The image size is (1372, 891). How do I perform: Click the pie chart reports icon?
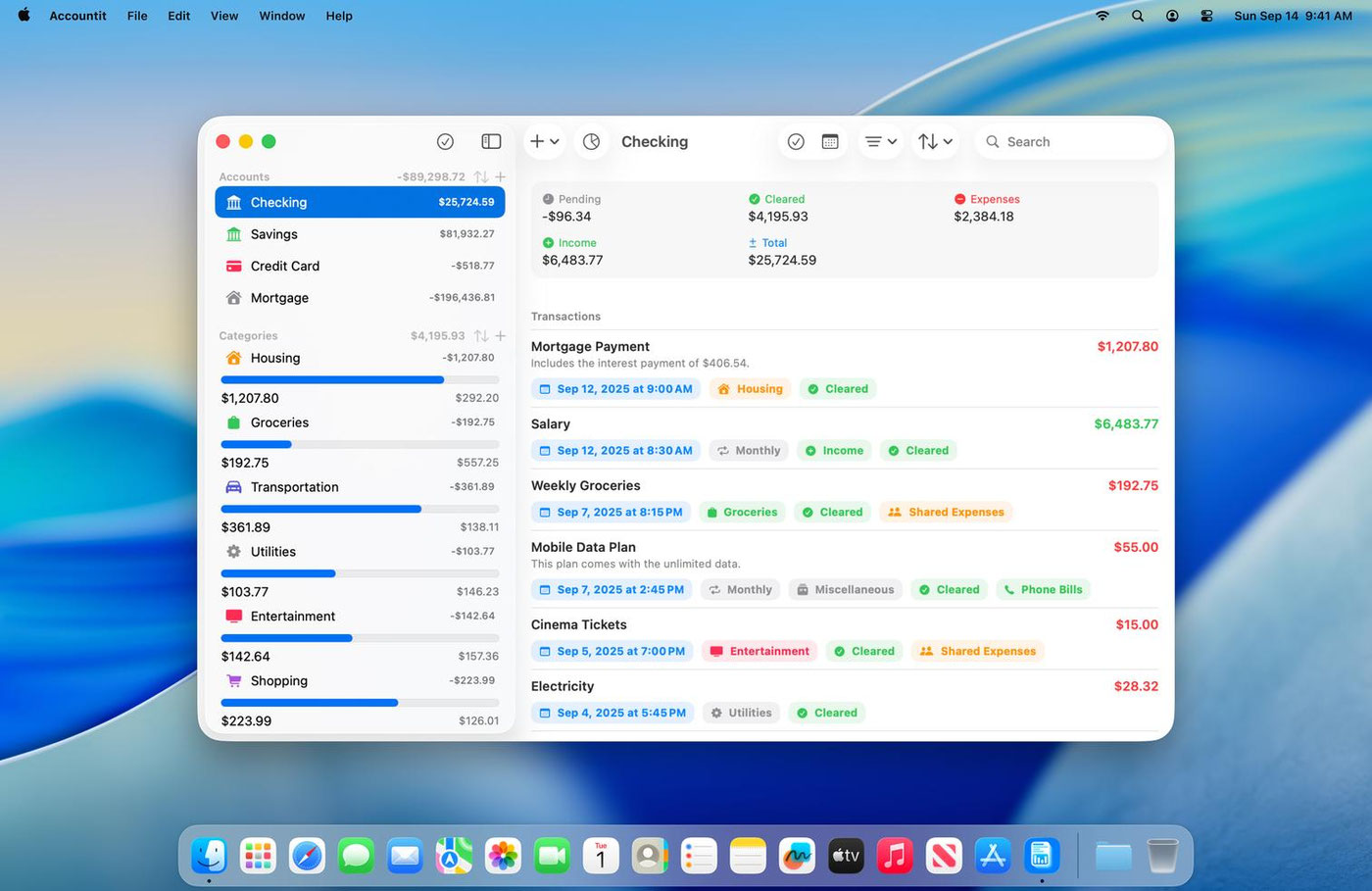[591, 142]
